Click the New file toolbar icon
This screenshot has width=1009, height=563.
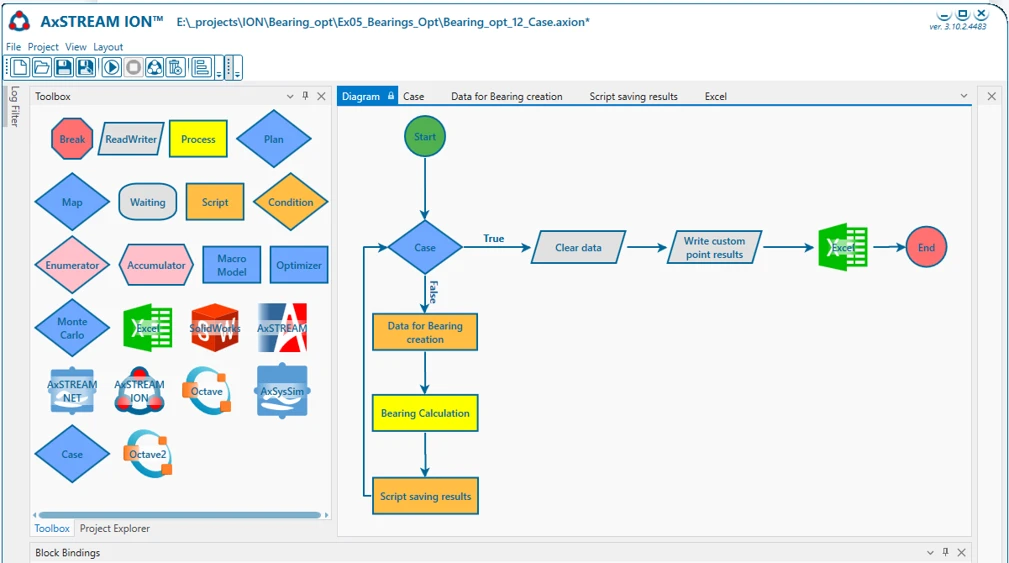[18, 67]
